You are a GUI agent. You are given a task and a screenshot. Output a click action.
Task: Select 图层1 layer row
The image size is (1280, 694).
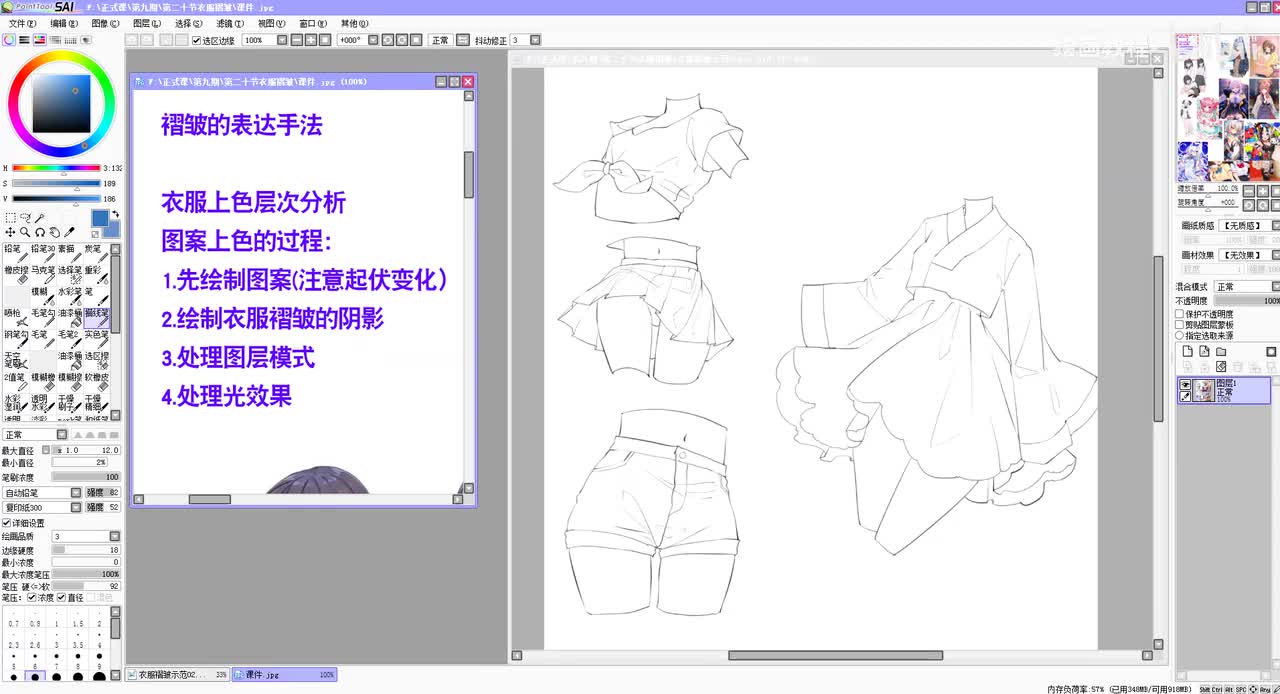coord(1225,390)
